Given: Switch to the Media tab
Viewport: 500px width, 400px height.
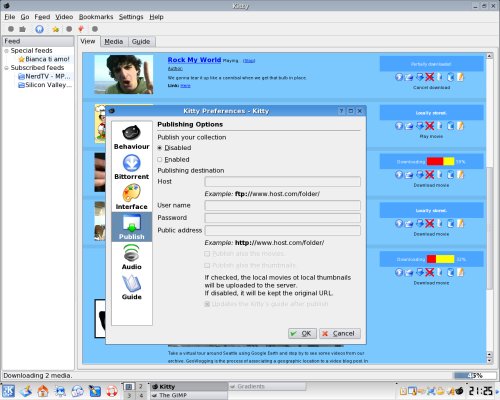Looking at the screenshot, I should click(114, 42).
